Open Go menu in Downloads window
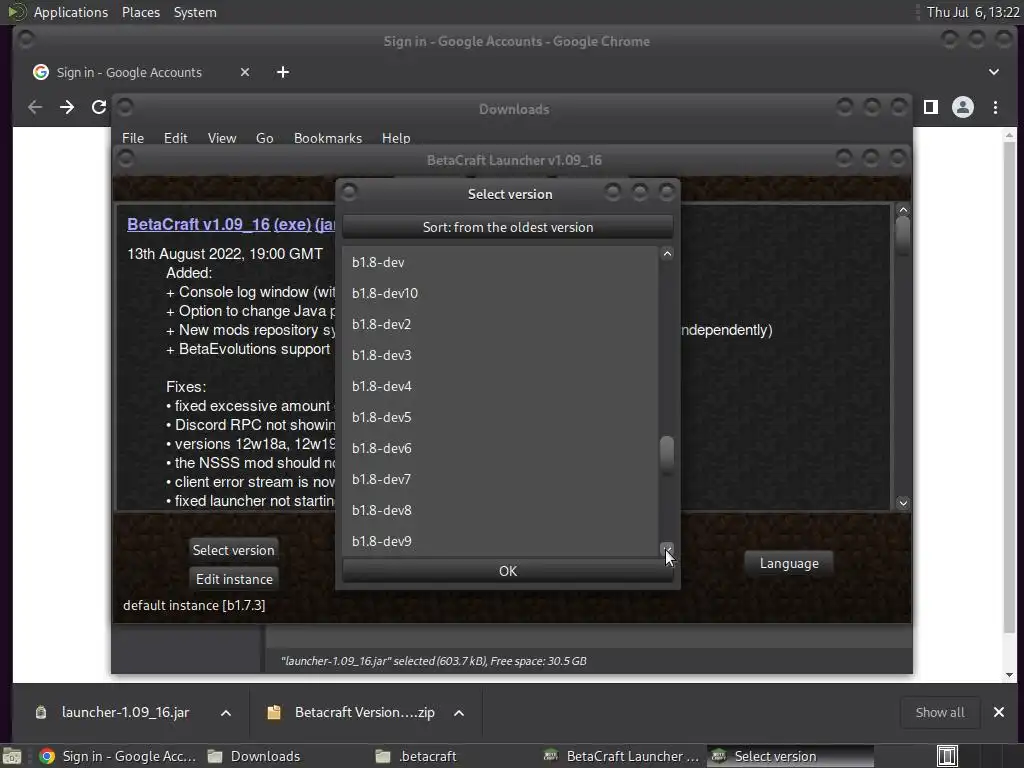Image resolution: width=1024 pixels, height=768 pixels. pyautogui.click(x=264, y=138)
